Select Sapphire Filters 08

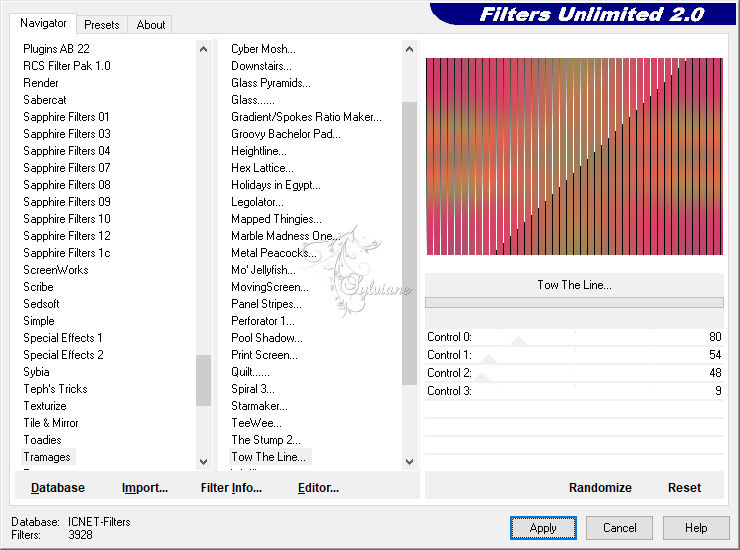coord(67,185)
